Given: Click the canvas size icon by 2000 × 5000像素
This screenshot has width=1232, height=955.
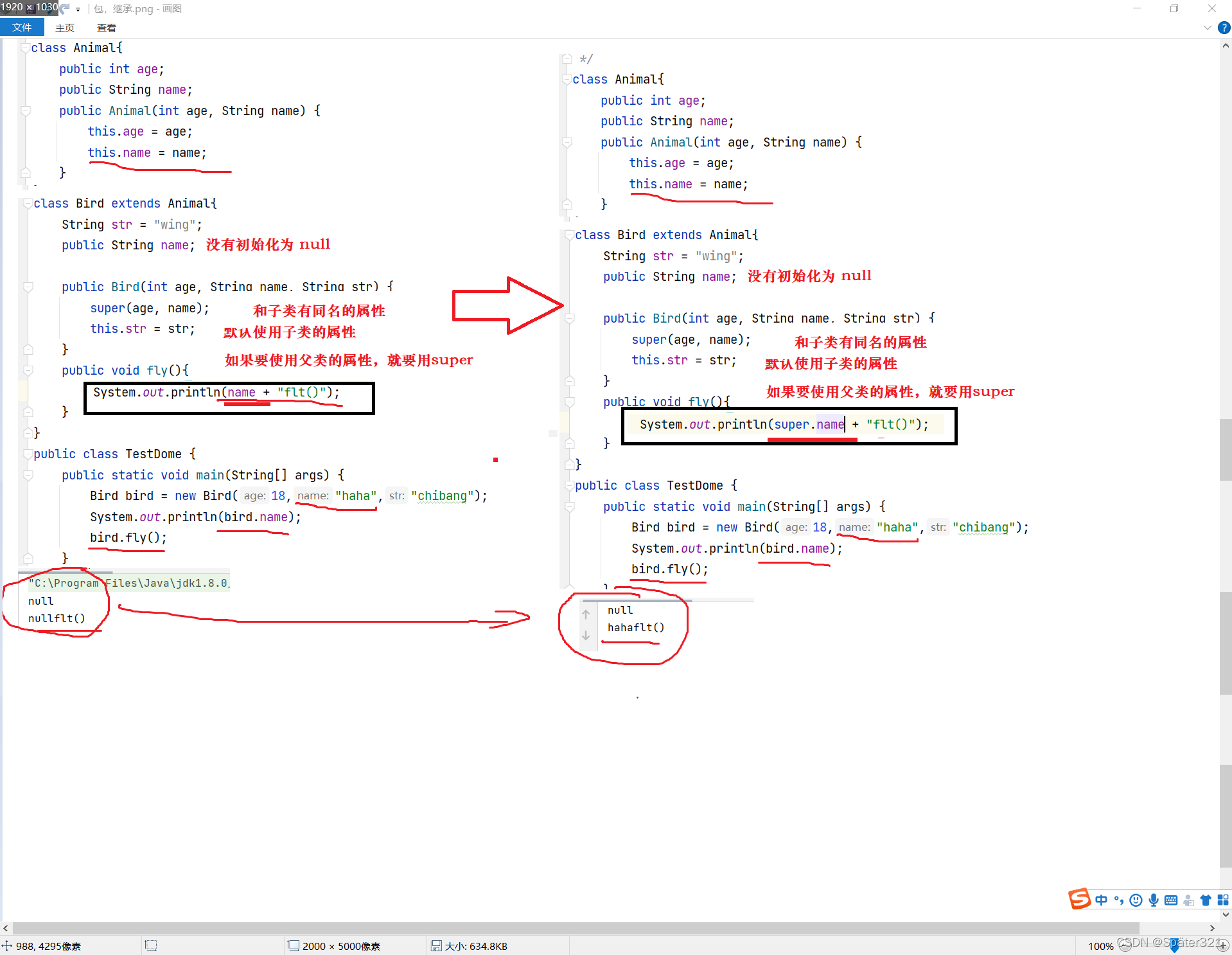Looking at the screenshot, I should 294,945.
